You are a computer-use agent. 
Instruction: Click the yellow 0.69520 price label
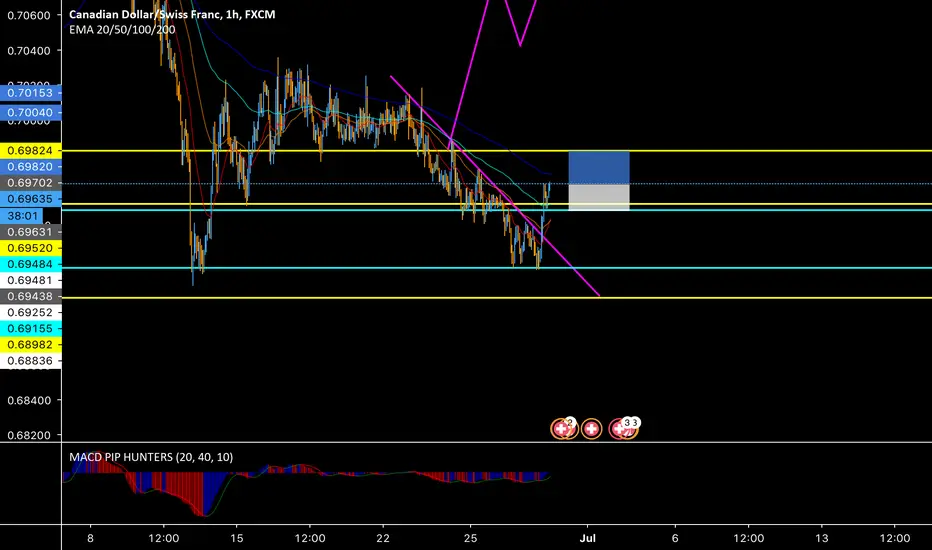[x=30, y=248]
